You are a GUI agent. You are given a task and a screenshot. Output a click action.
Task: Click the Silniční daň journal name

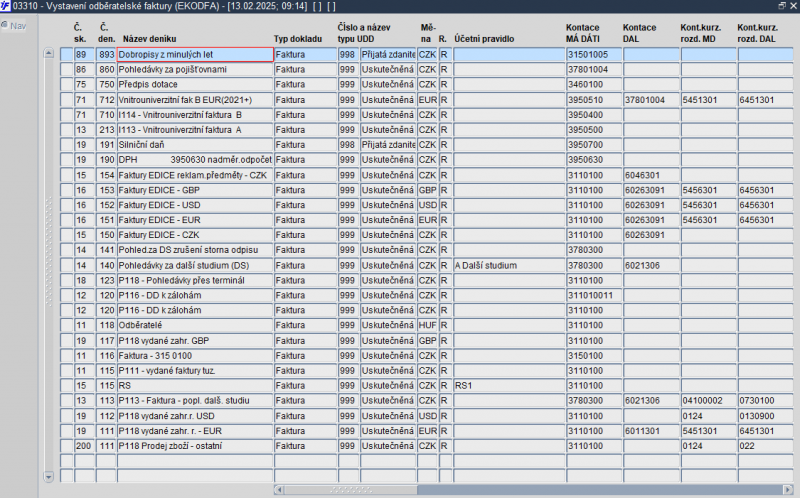click(x=195, y=145)
